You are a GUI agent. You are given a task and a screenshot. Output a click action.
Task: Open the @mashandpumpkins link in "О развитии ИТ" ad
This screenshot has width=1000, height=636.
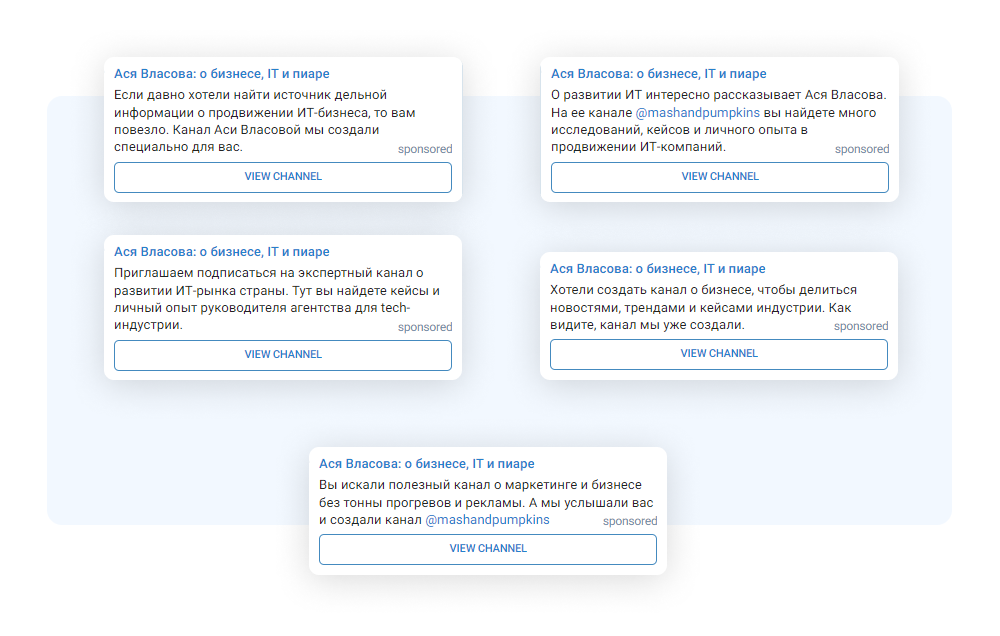(x=697, y=113)
